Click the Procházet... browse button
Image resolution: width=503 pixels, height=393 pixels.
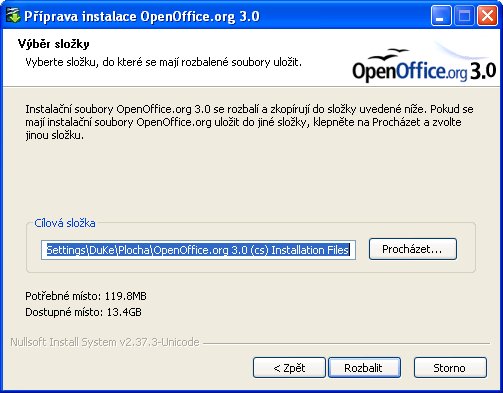(x=413, y=249)
